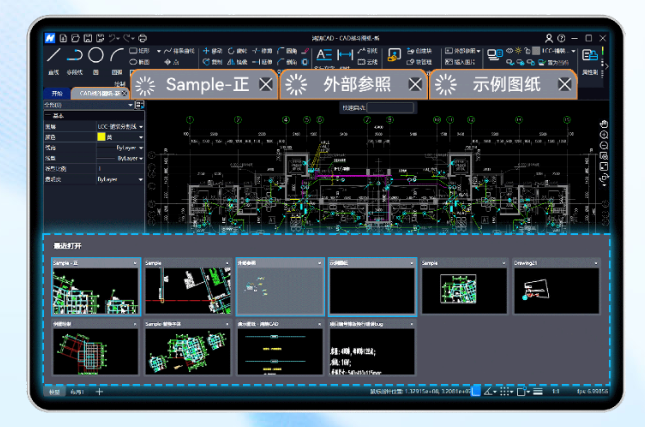Add a new layout with plus icon

click(x=99, y=392)
